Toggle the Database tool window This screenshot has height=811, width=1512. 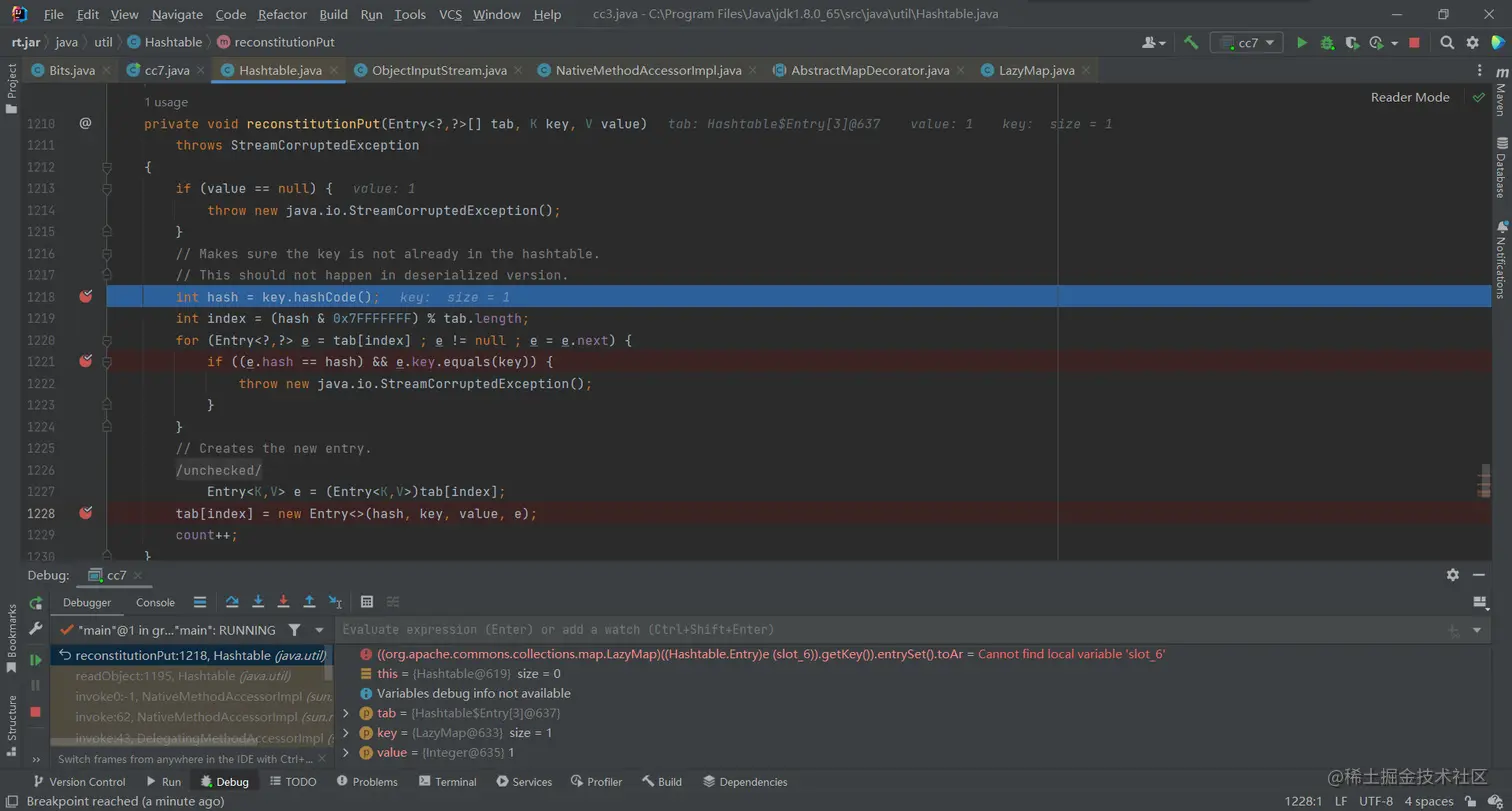1501,167
